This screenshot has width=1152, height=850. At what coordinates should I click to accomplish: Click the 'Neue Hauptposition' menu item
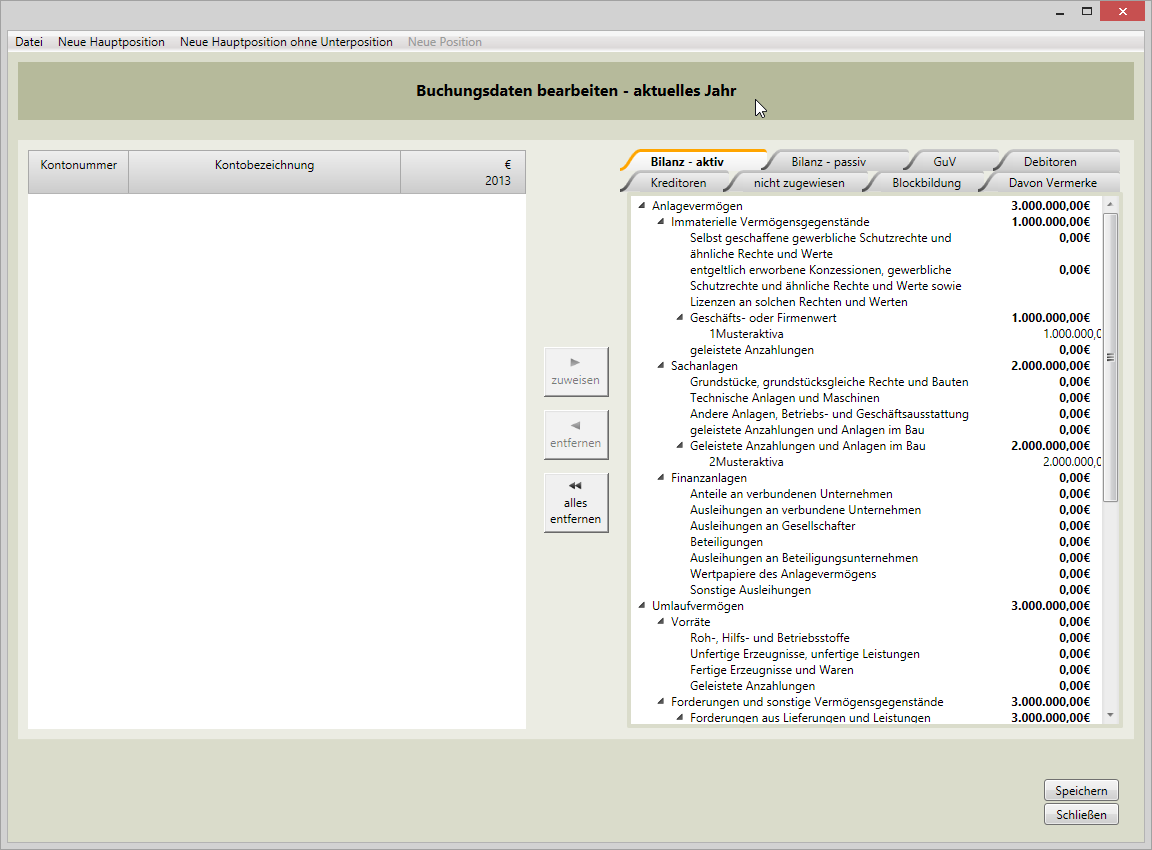[x=111, y=42]
